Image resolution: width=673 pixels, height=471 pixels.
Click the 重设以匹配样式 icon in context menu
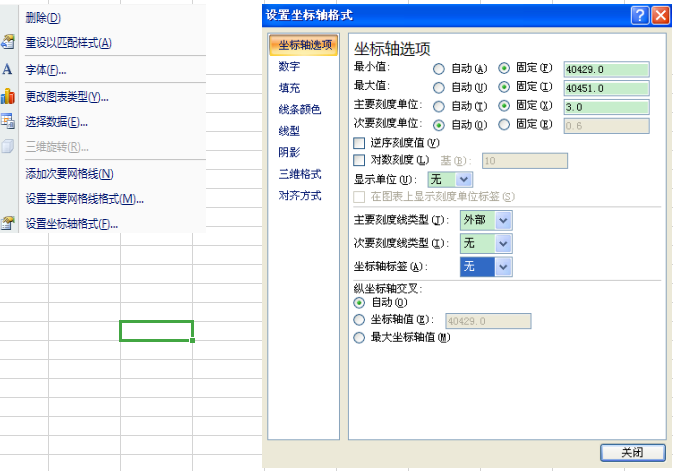click(8, 42)
